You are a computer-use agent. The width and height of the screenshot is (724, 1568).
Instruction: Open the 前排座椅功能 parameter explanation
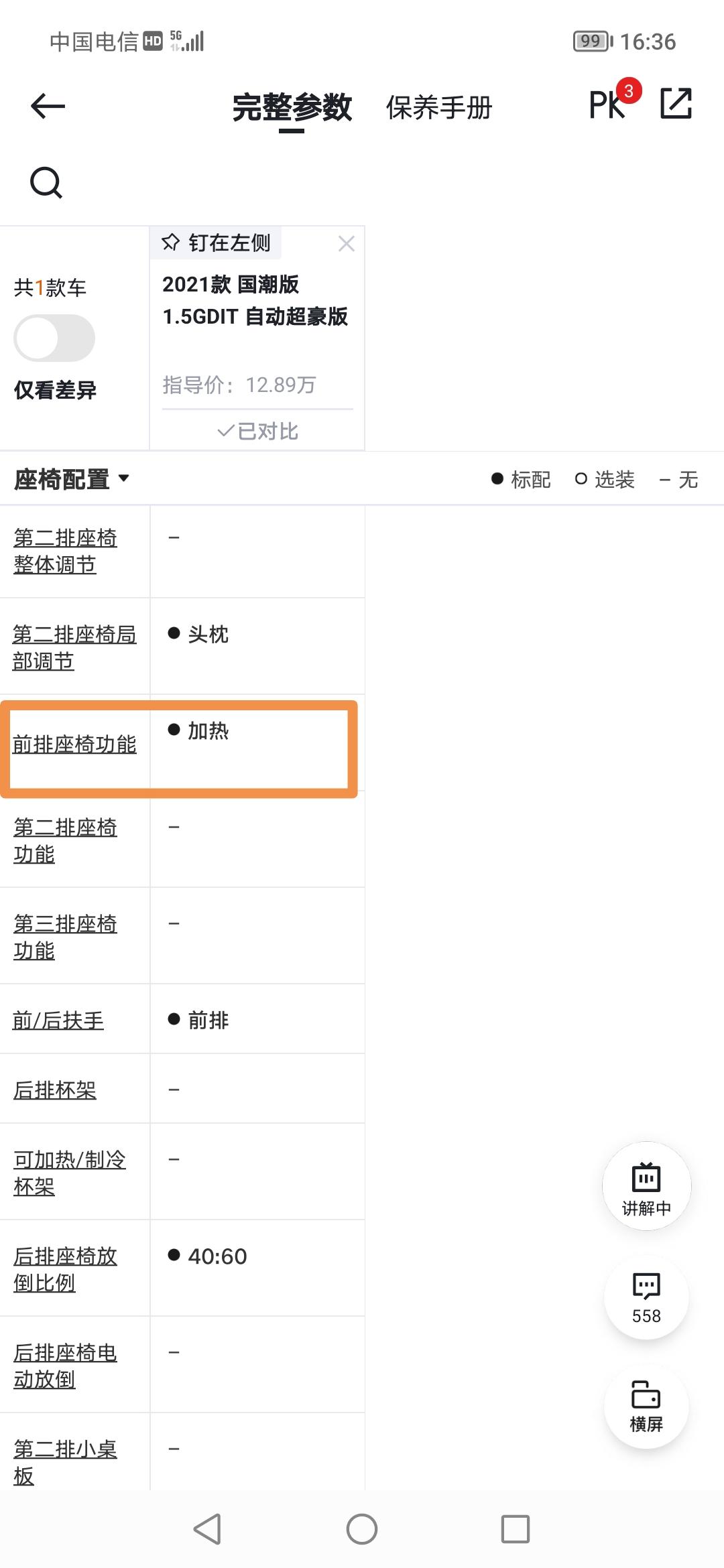tap(74, 744)
